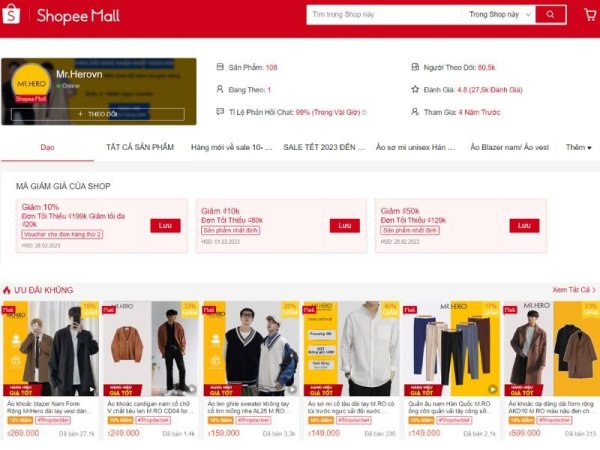Click the Mr.Hero shop avatar
Screen dimensions: 600x450
(31, 83)
